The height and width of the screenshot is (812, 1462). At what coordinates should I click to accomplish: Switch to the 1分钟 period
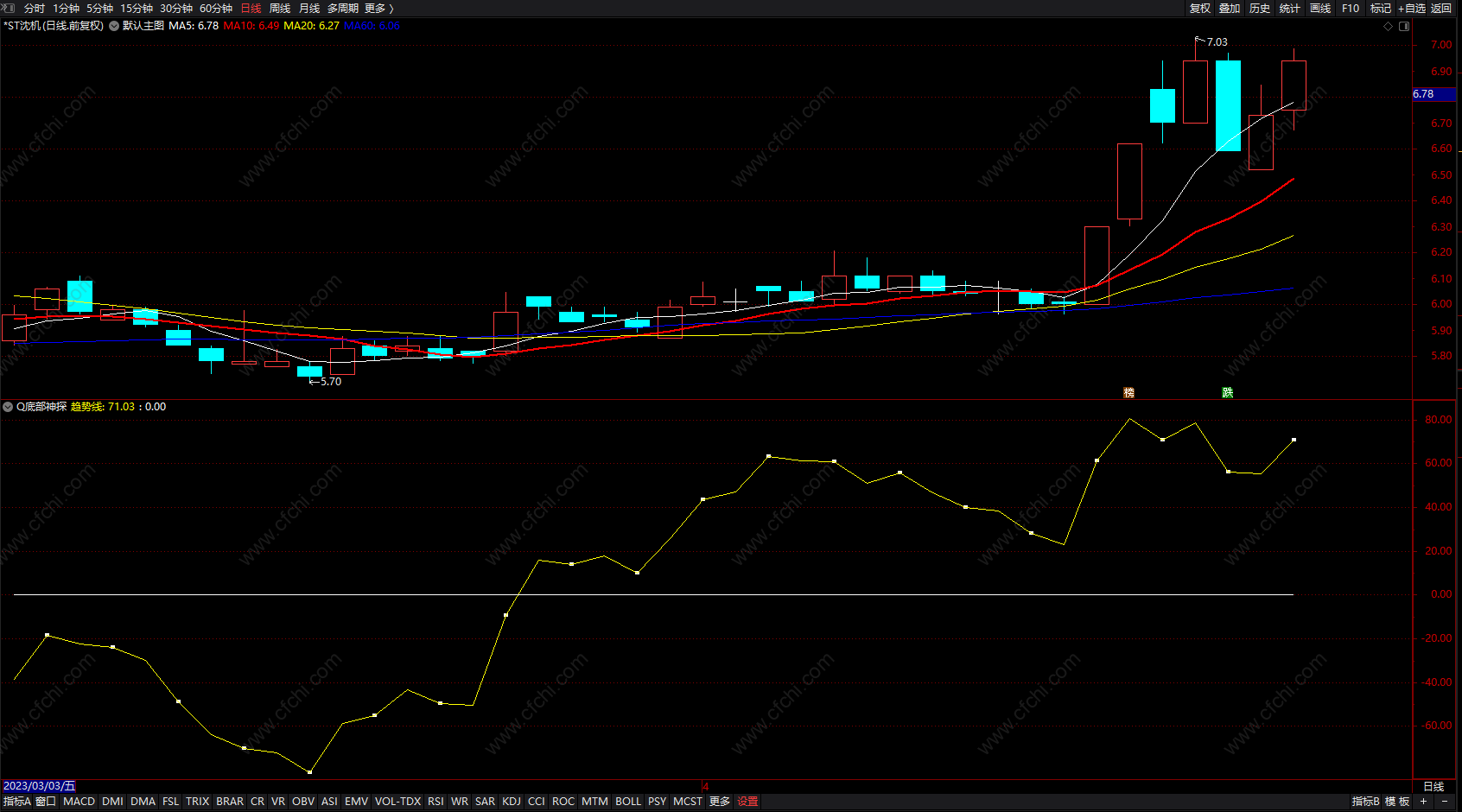66,8
